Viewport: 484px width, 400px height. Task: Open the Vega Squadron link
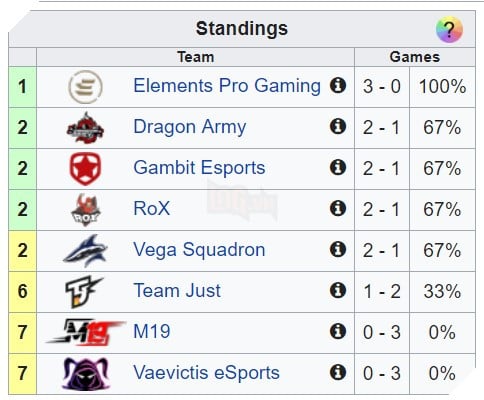click(199, 250)
